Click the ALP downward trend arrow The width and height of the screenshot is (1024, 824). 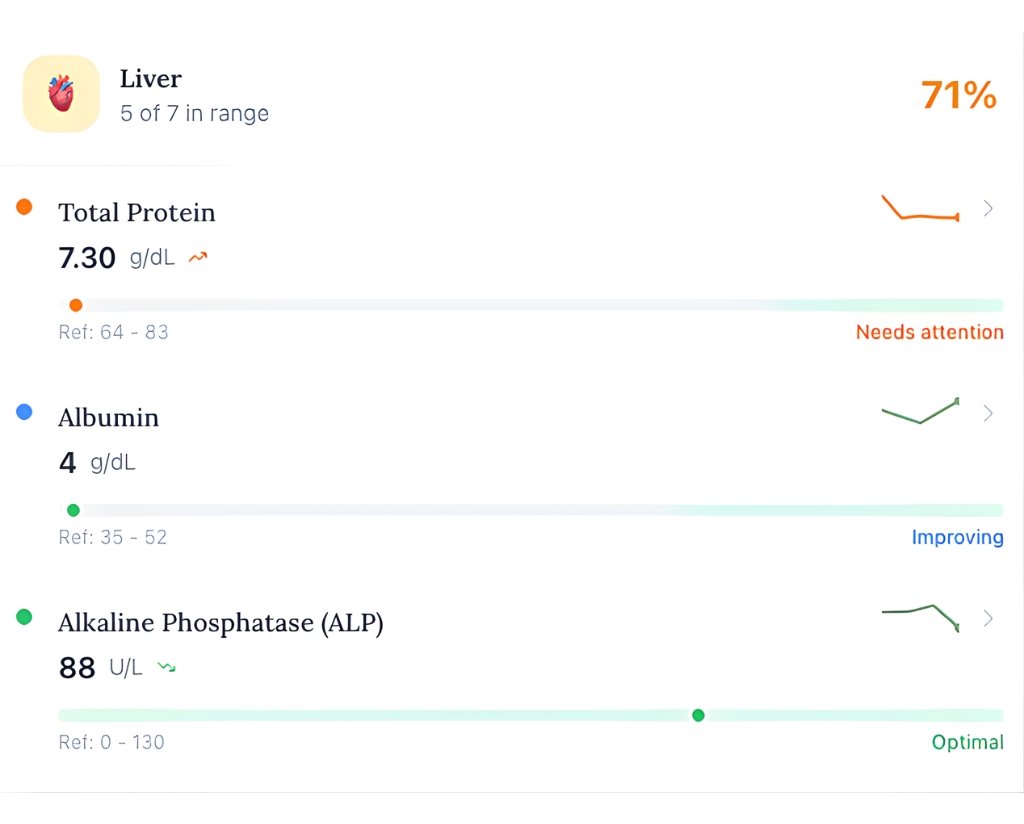point(167,667)
